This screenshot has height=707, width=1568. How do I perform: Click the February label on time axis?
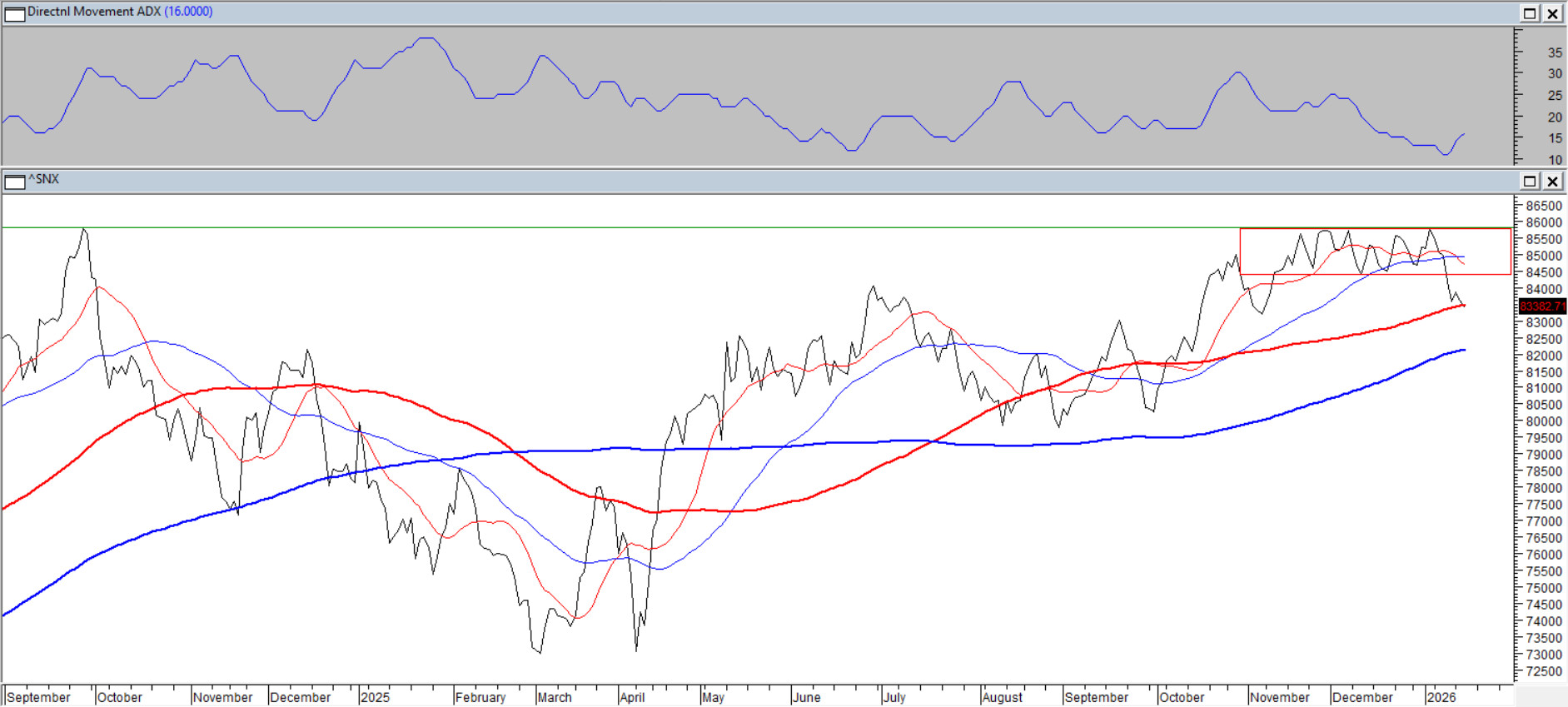(x=480, y=697)
